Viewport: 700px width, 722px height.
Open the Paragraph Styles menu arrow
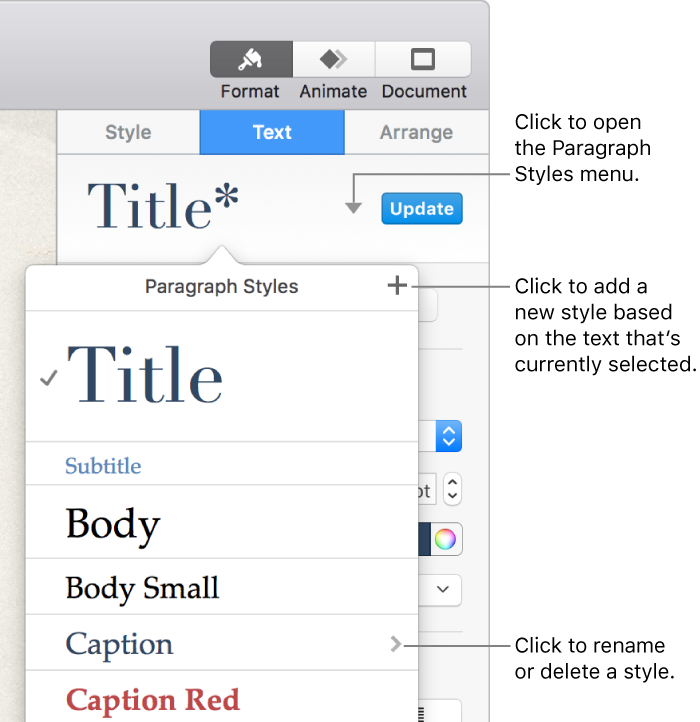tap(353, 208)
